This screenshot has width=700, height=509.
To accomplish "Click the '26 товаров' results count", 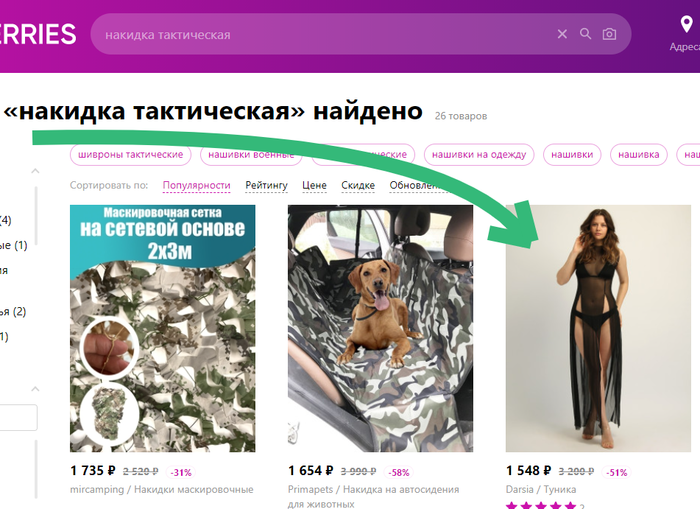I will coord(461,116).
